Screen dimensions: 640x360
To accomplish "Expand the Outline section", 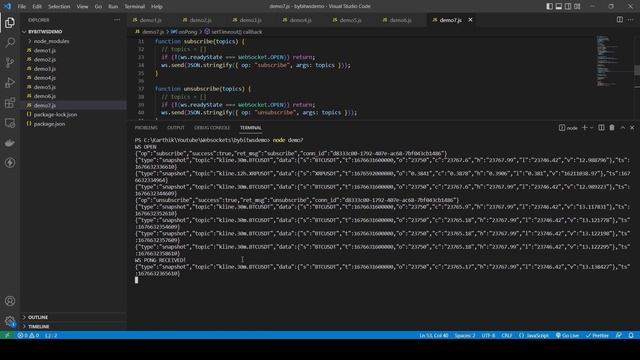I will 73,317.
